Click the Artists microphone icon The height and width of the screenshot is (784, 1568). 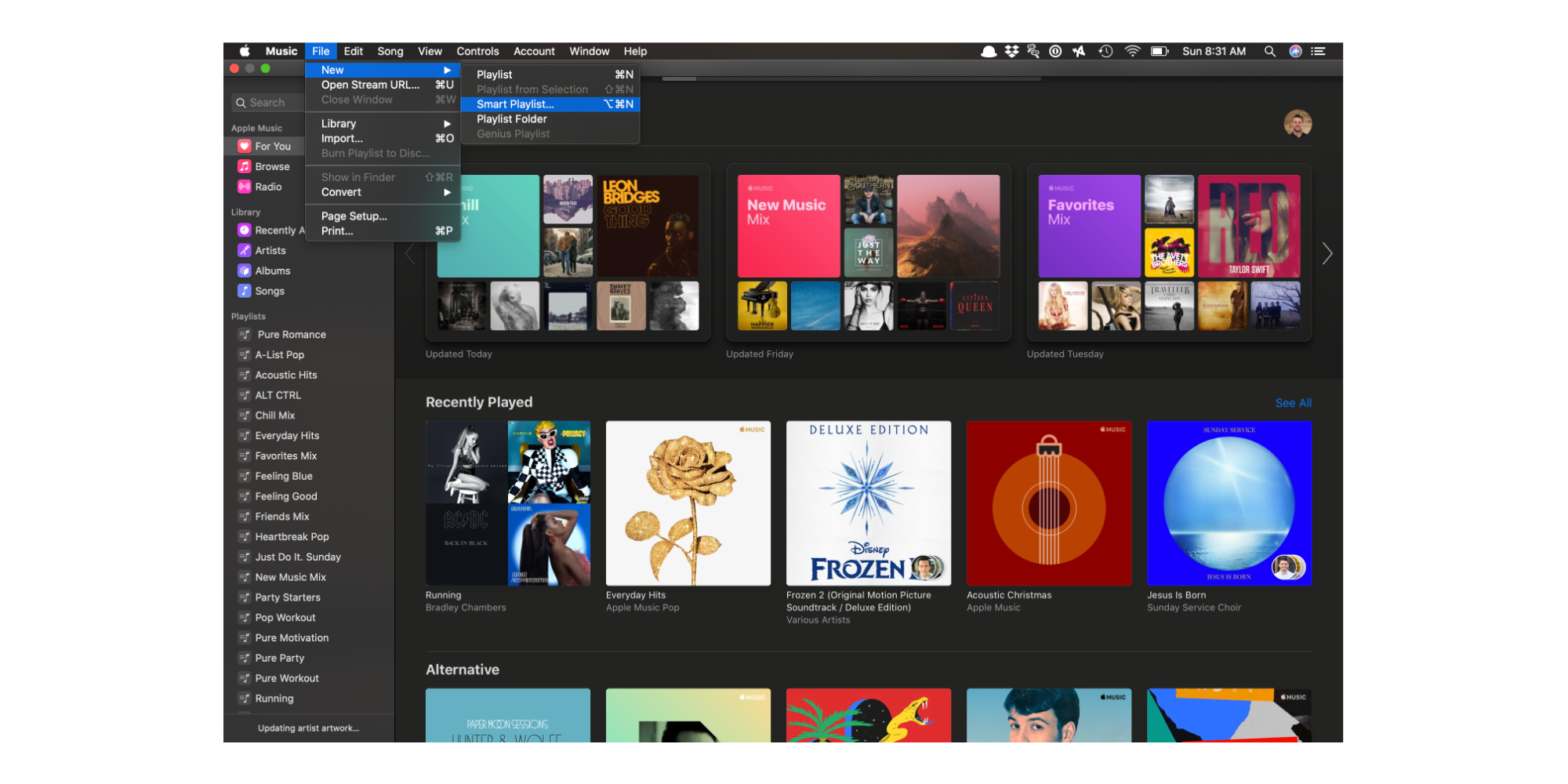pyautogui.click(x=245, y=251)
